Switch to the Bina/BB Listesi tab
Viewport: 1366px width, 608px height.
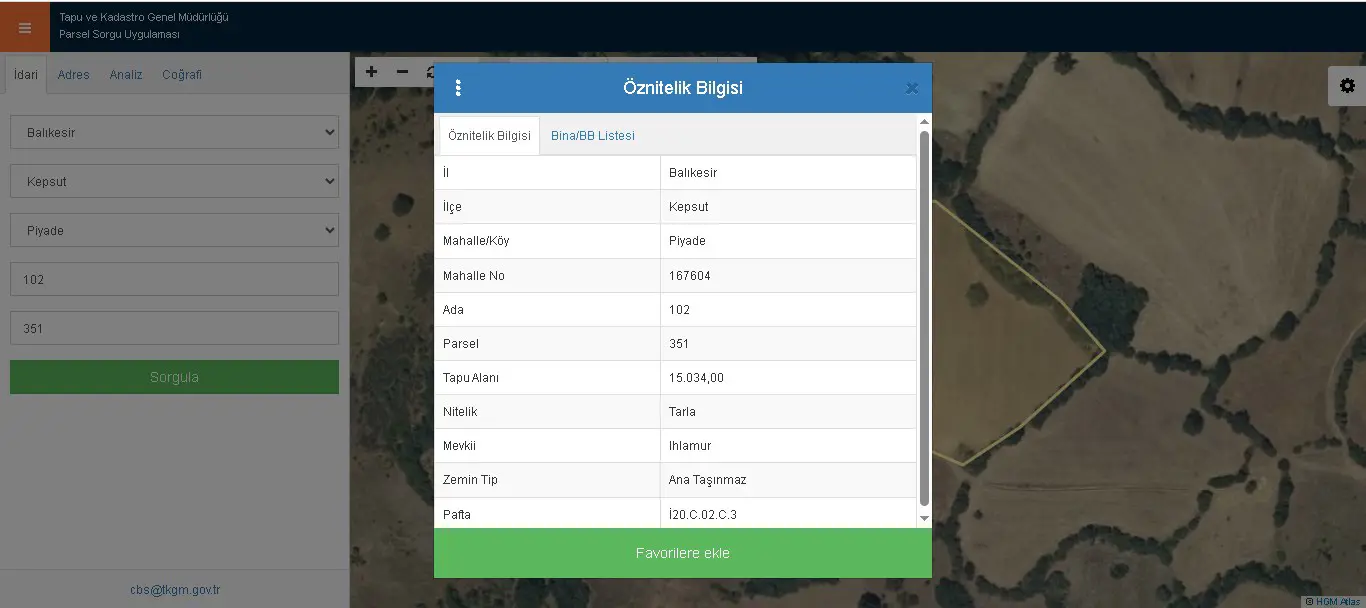click(593, 136)
